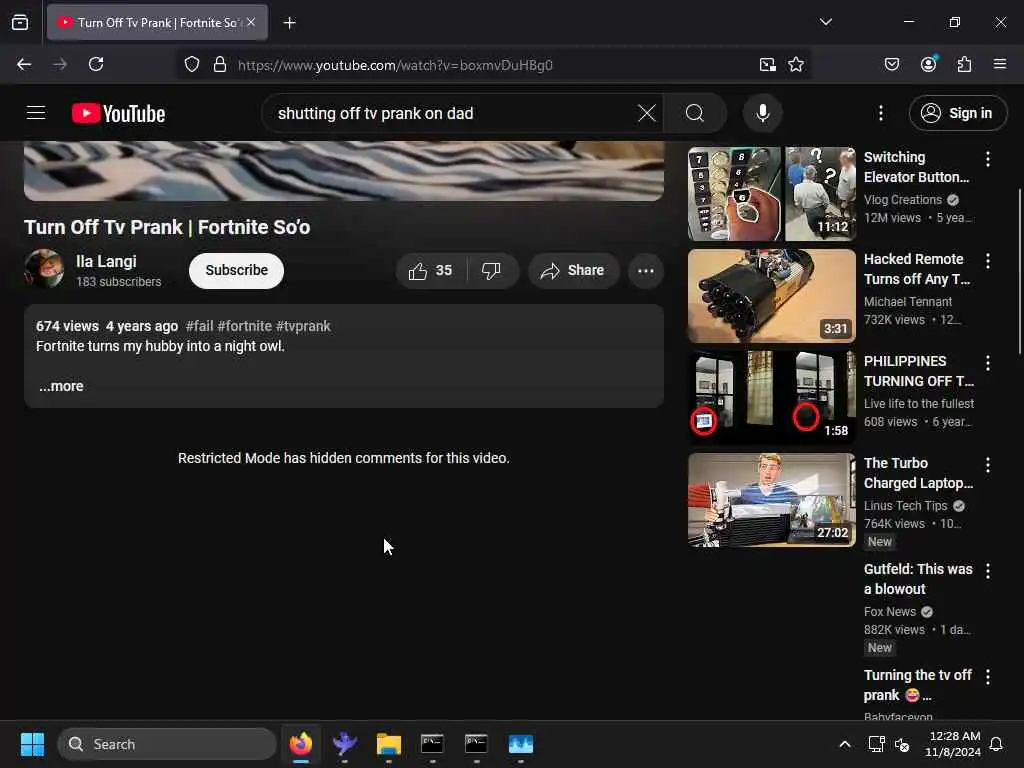Show hidden system tray icons chevron
The width and height of the screenshot is (1024, 768).
click(844, 744)
